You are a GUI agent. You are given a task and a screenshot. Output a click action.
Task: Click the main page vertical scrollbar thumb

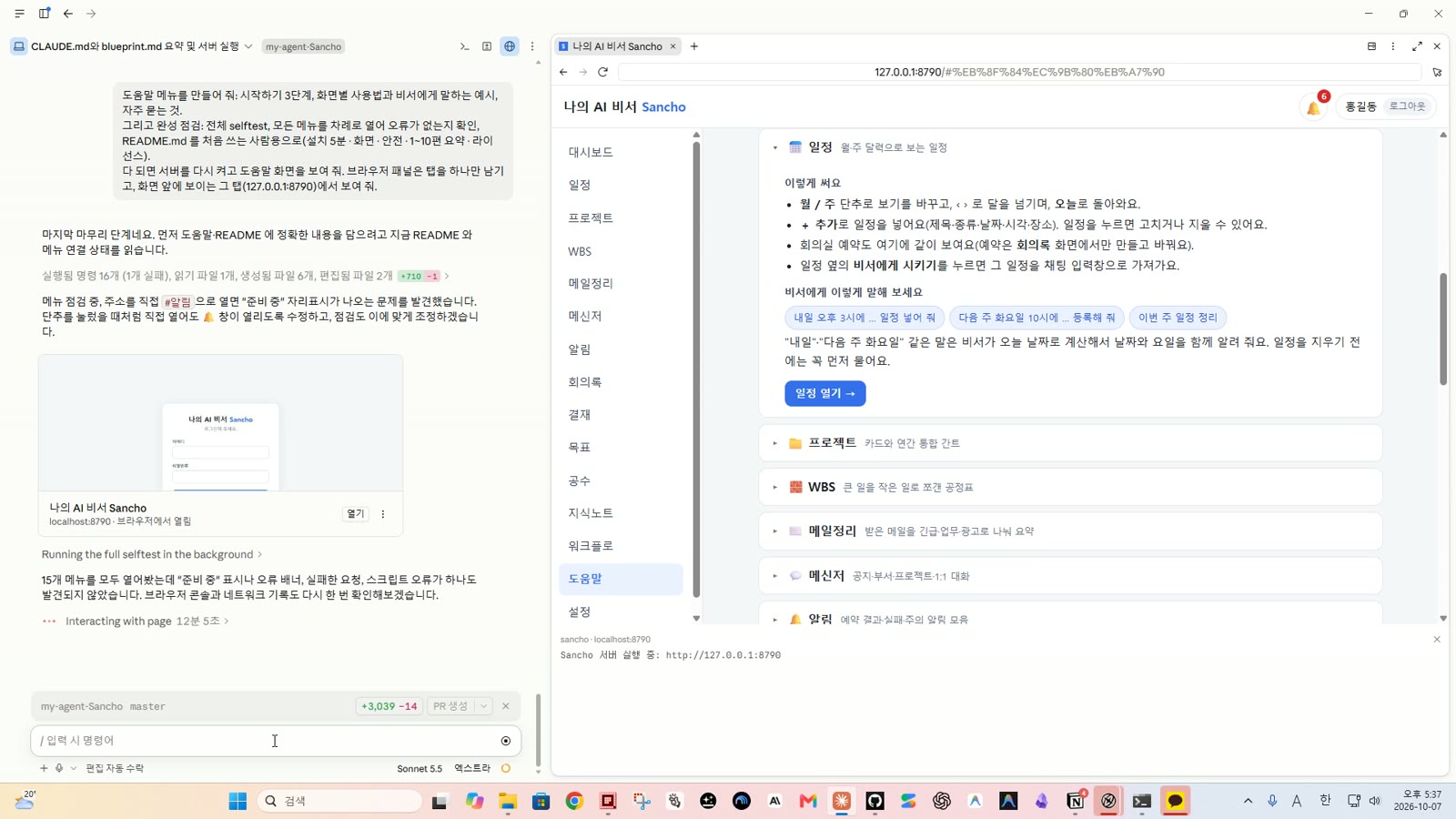tap(1443, 329)
